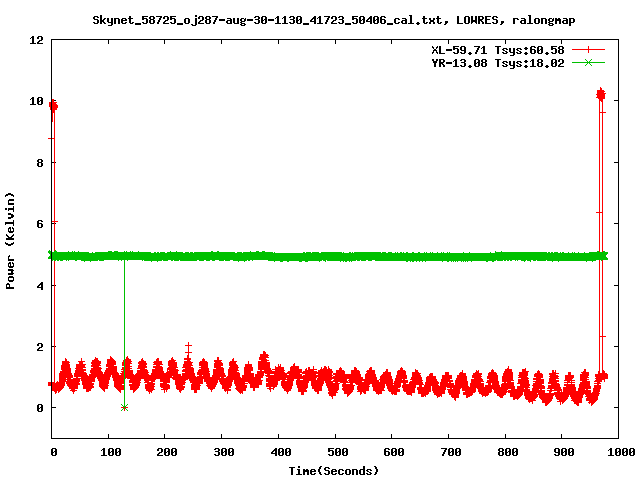The image size is (640, 480).
Task: Click the plot title text at the top
Action: 333,20
